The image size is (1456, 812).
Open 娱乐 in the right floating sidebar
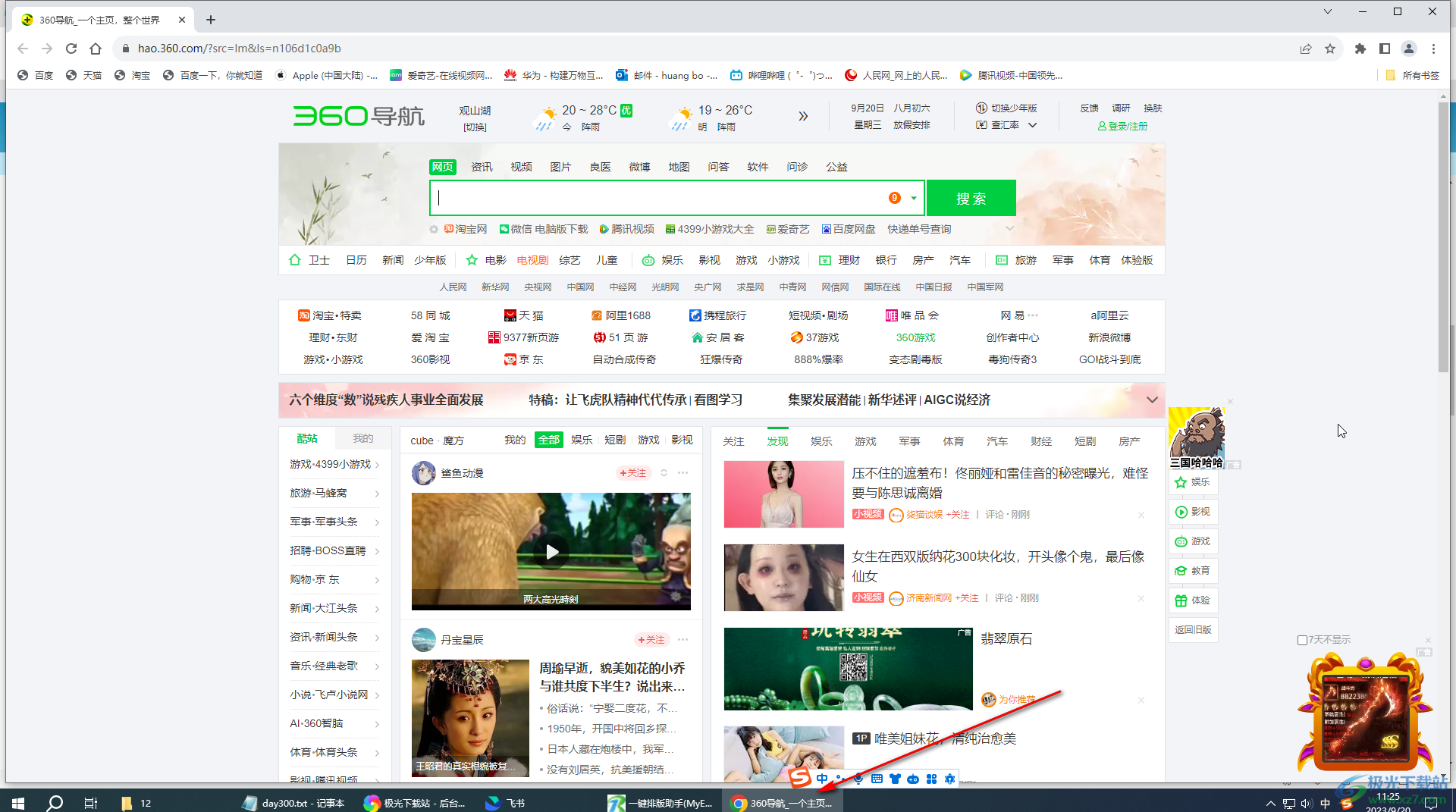[x=1194, y=482]
